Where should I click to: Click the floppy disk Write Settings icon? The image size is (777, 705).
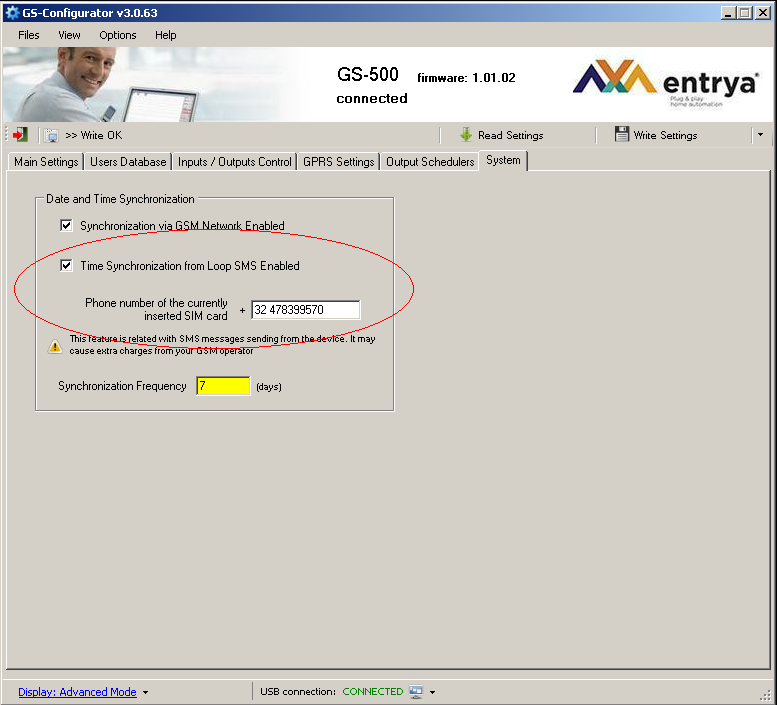tap(621, 134)
